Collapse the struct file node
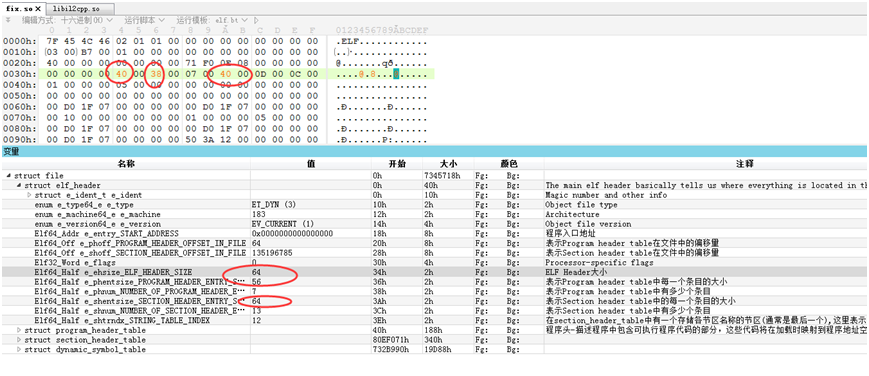Viewport: 869px width, 376px height. click(8, 176)
